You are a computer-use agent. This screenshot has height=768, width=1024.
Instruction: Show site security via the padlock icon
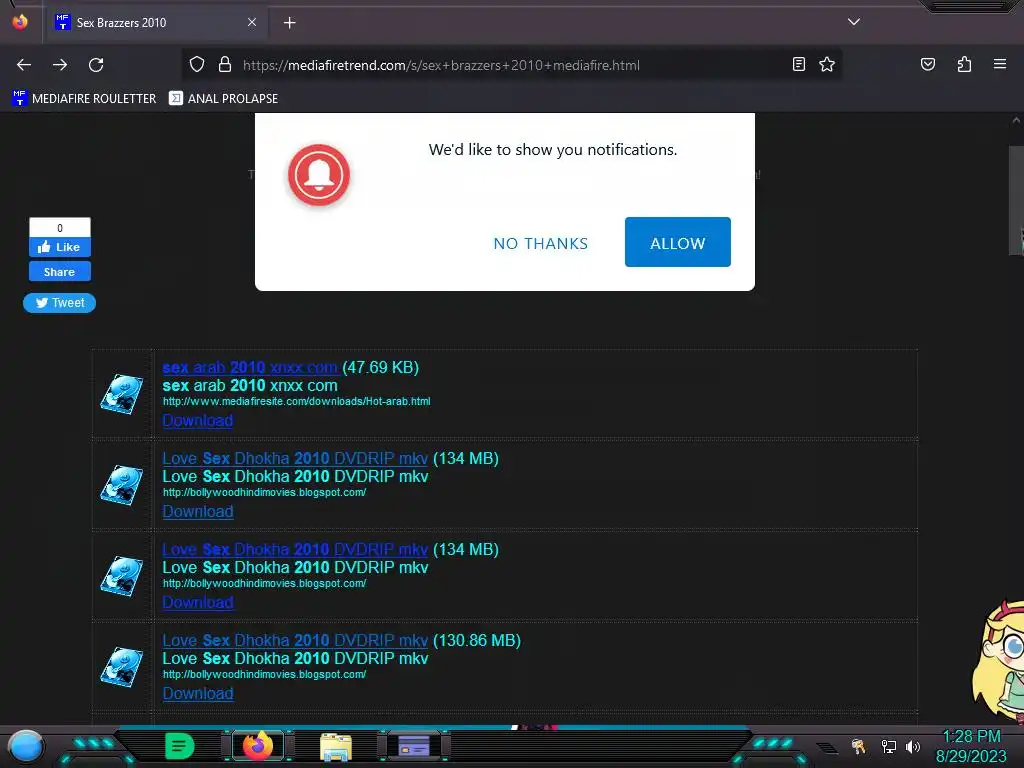point(225,65)
